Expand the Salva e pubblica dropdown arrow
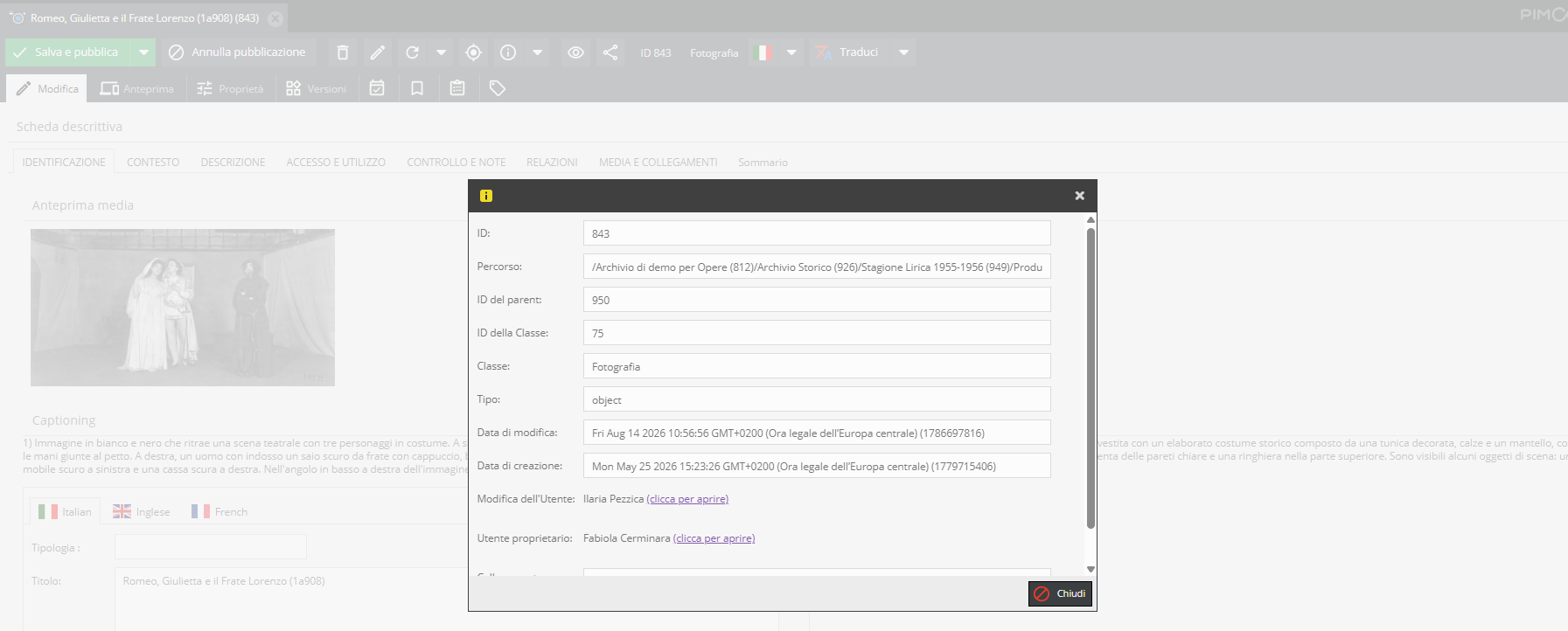 tap(143, 52)
